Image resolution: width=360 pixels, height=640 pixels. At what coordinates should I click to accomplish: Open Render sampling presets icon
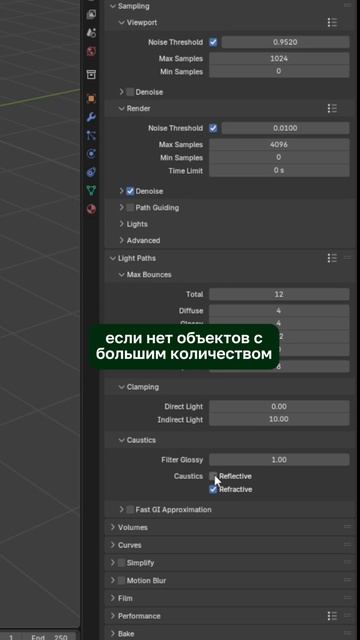[332, 108]
